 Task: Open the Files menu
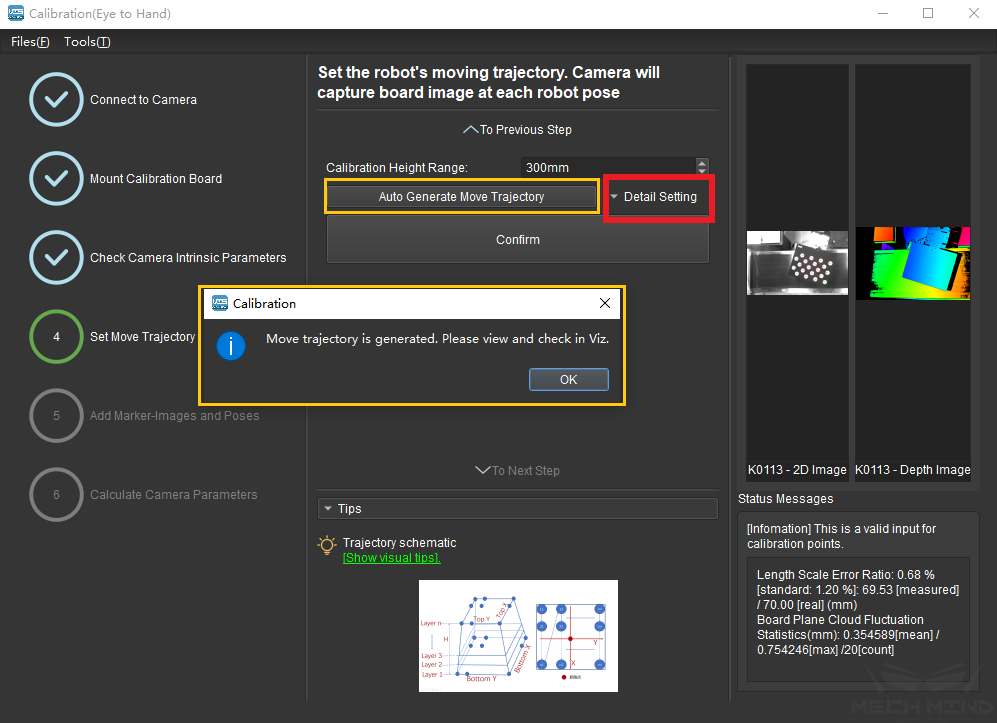point(30,42)
